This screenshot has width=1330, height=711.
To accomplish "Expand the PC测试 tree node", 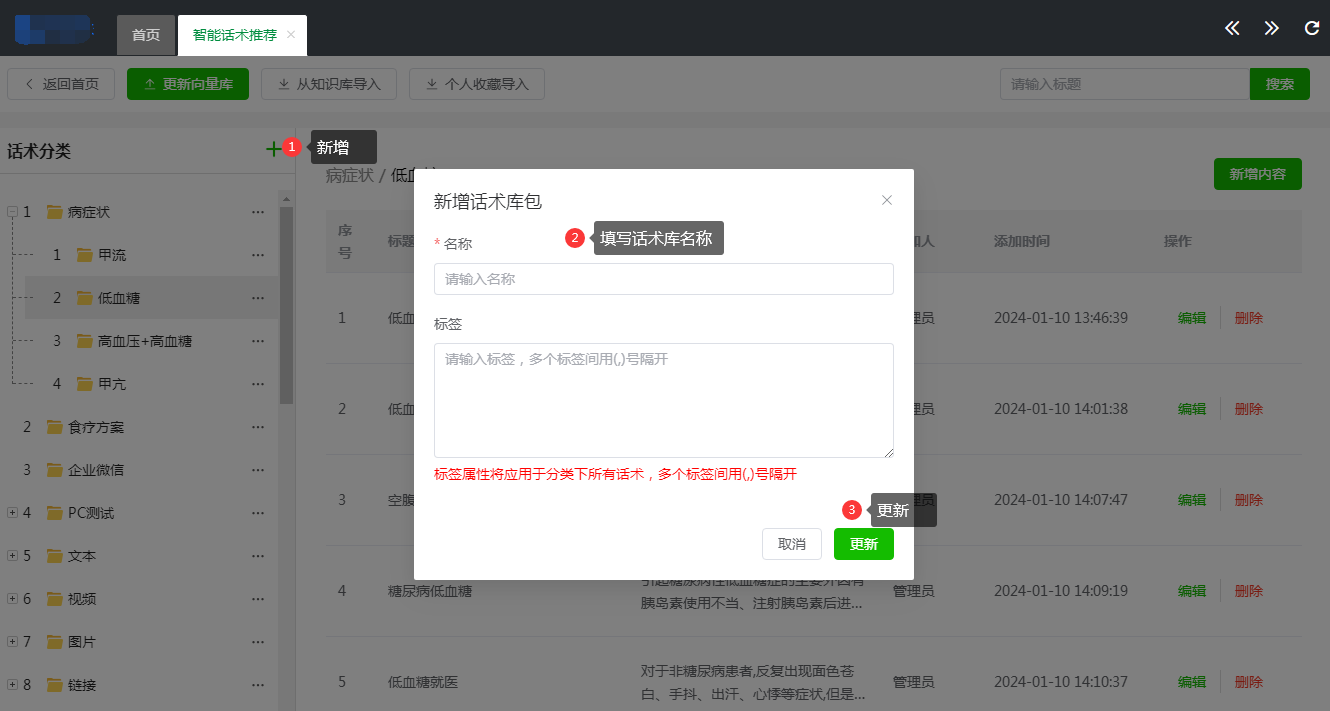I will click(12, 513).
